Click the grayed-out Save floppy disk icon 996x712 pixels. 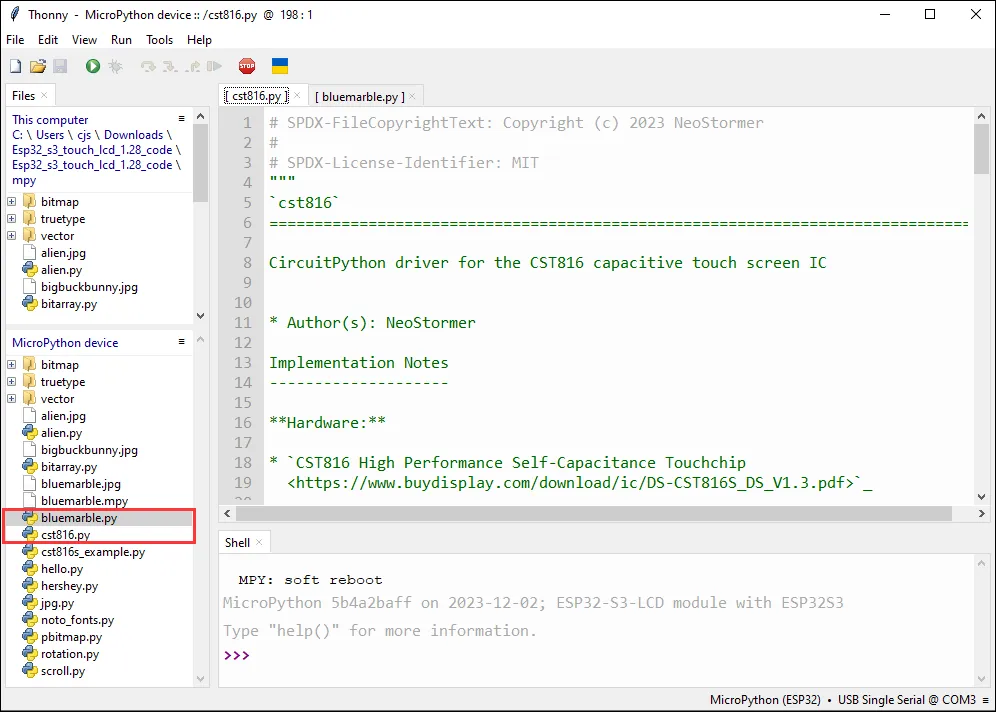pyautogui.click(x=59, y=66)
